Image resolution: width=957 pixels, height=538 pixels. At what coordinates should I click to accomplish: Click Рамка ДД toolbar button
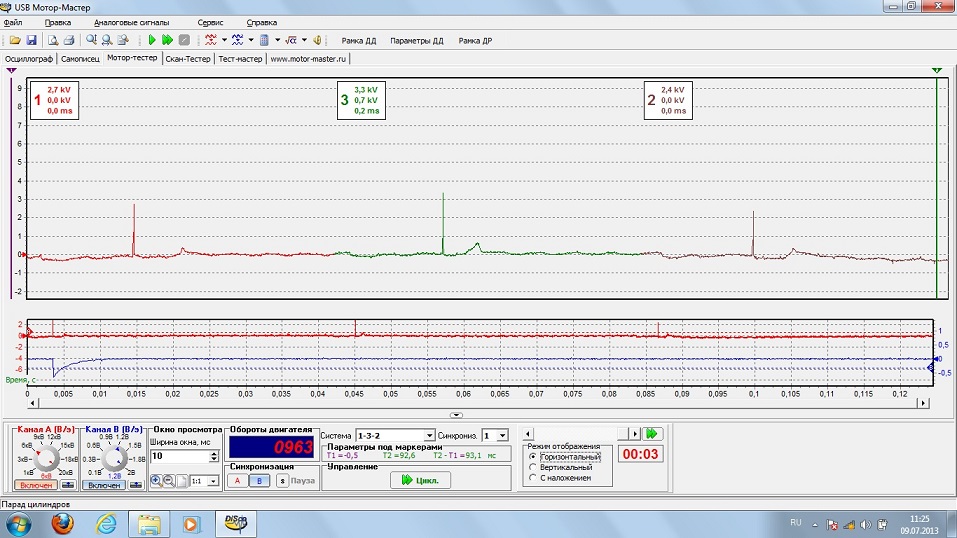tap(359, 41)
